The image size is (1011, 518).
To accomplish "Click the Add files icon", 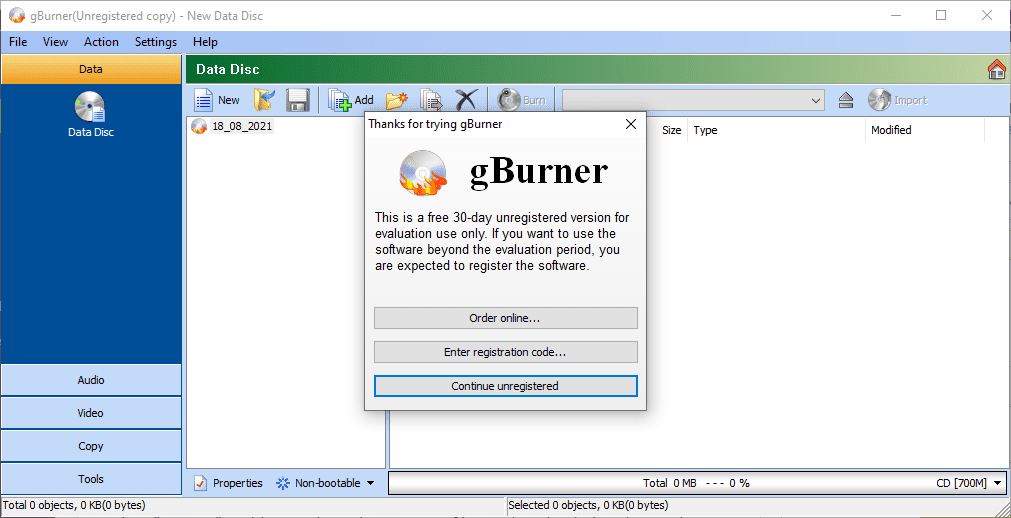I will click(340, 100).
